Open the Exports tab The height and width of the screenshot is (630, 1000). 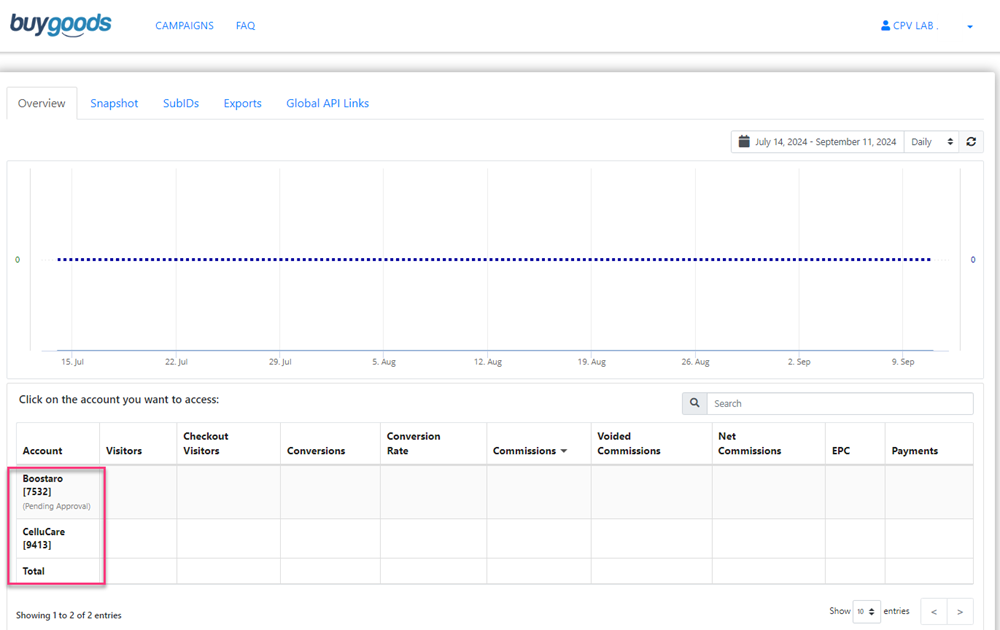[x=242, y=103]
